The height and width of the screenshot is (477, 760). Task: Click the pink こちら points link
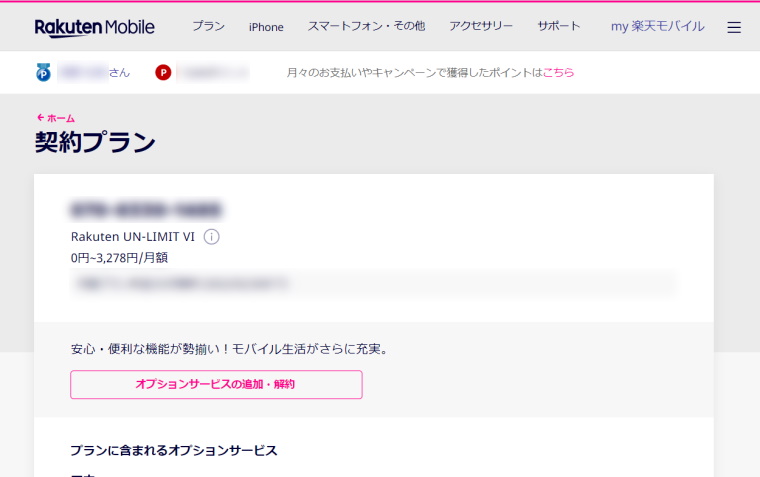(x=558, y=73)
